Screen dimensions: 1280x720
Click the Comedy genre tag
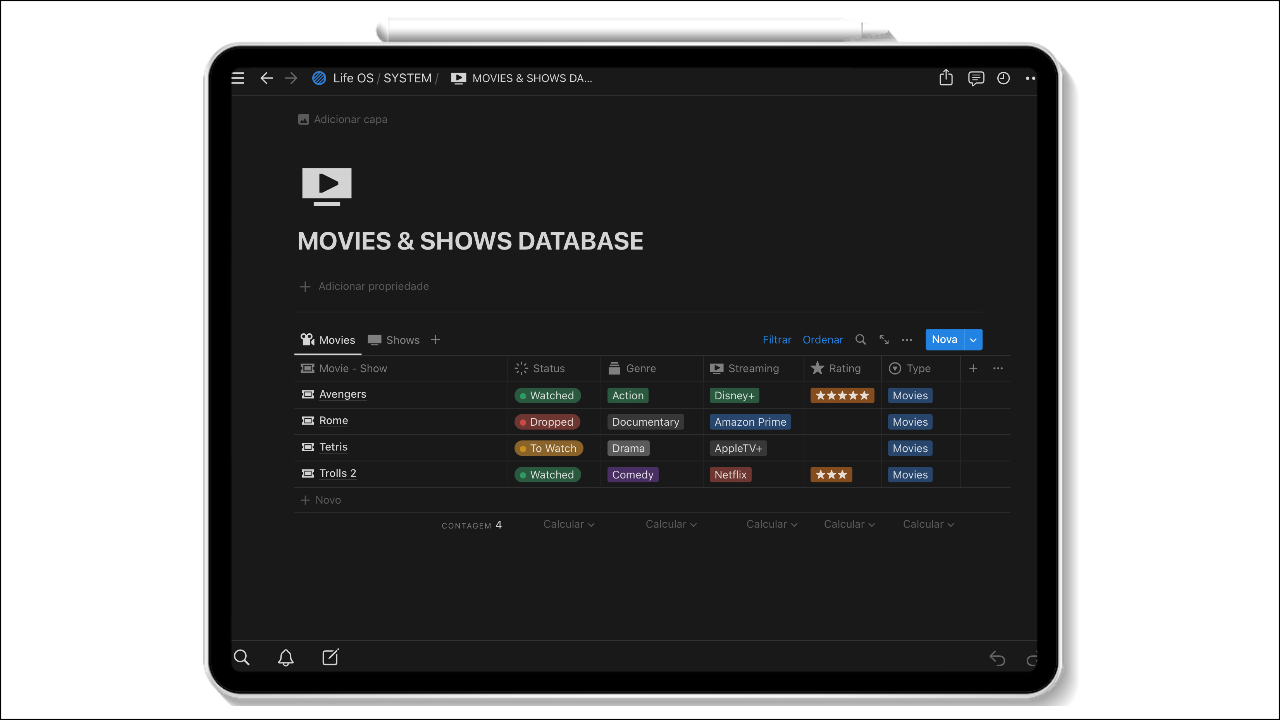point(633,474)
